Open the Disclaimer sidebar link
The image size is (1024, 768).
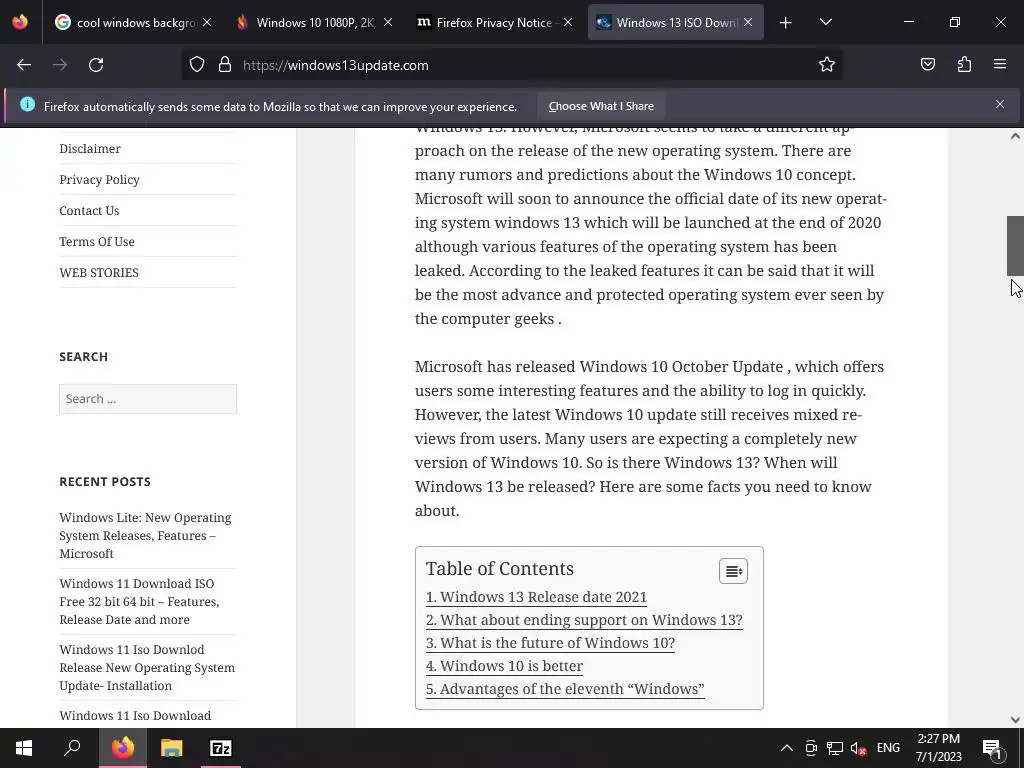pos(90,149)
